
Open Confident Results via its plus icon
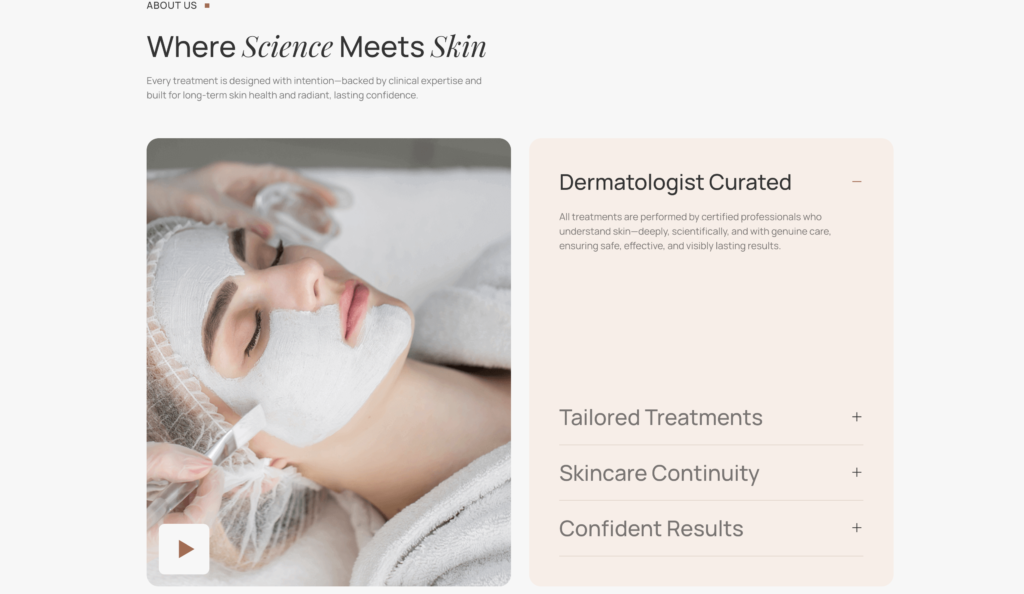pyautogui.click(x=857, y=527)
